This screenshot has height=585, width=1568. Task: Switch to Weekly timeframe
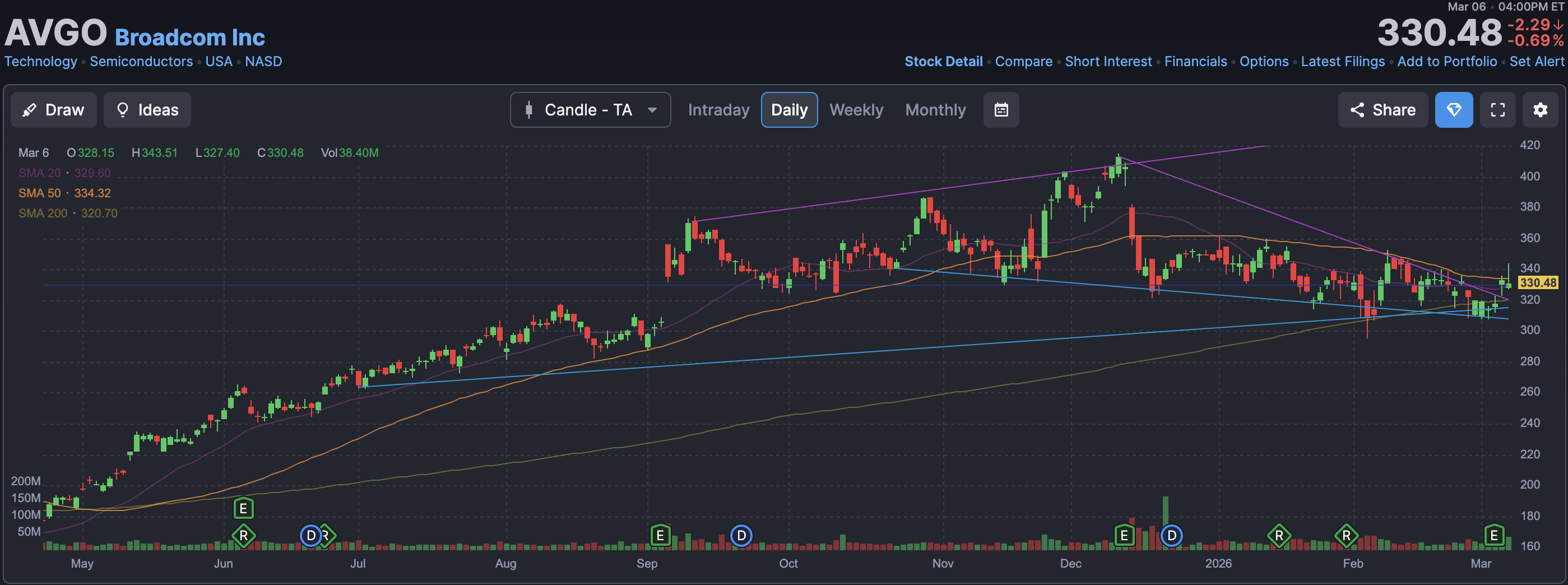click(856, 110)
